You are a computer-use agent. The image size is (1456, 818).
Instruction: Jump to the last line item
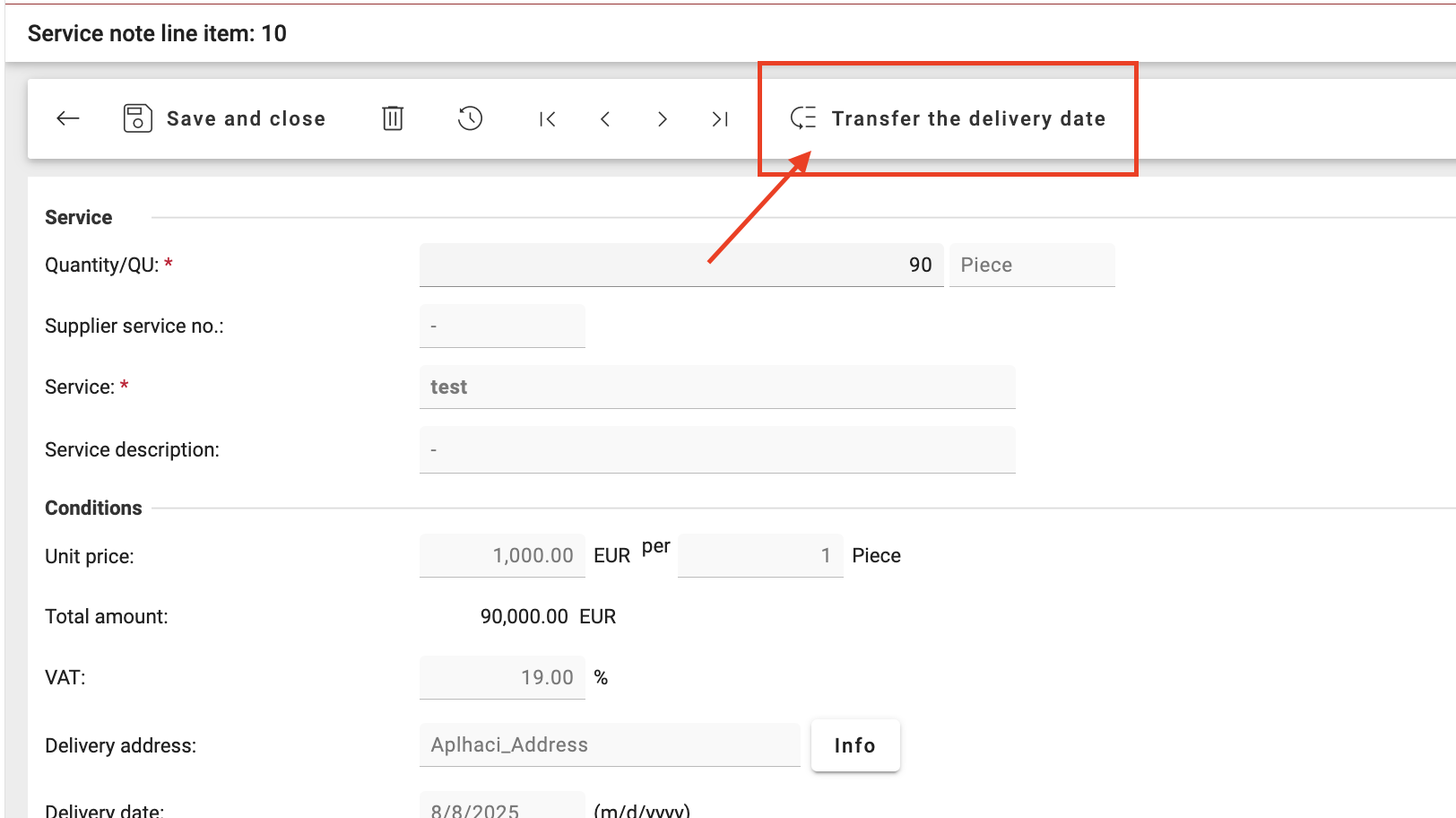tap(720, 119)
